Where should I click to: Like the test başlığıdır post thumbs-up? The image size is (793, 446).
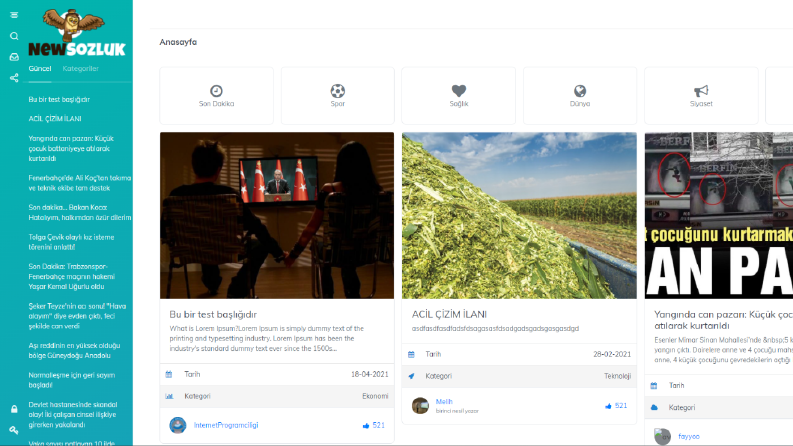tap(366, 426)
